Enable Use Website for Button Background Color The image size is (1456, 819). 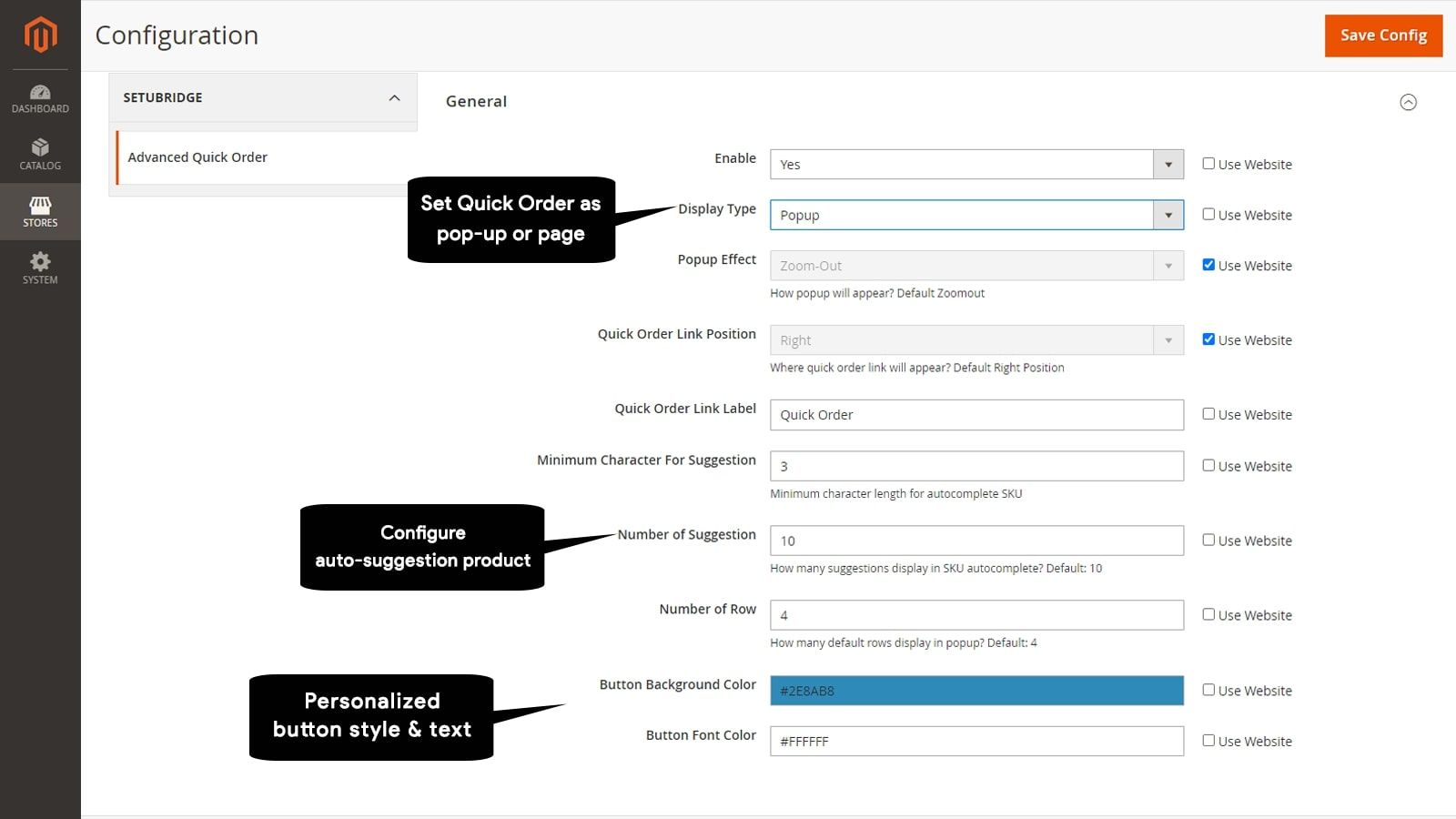(x=1208, y=690)
